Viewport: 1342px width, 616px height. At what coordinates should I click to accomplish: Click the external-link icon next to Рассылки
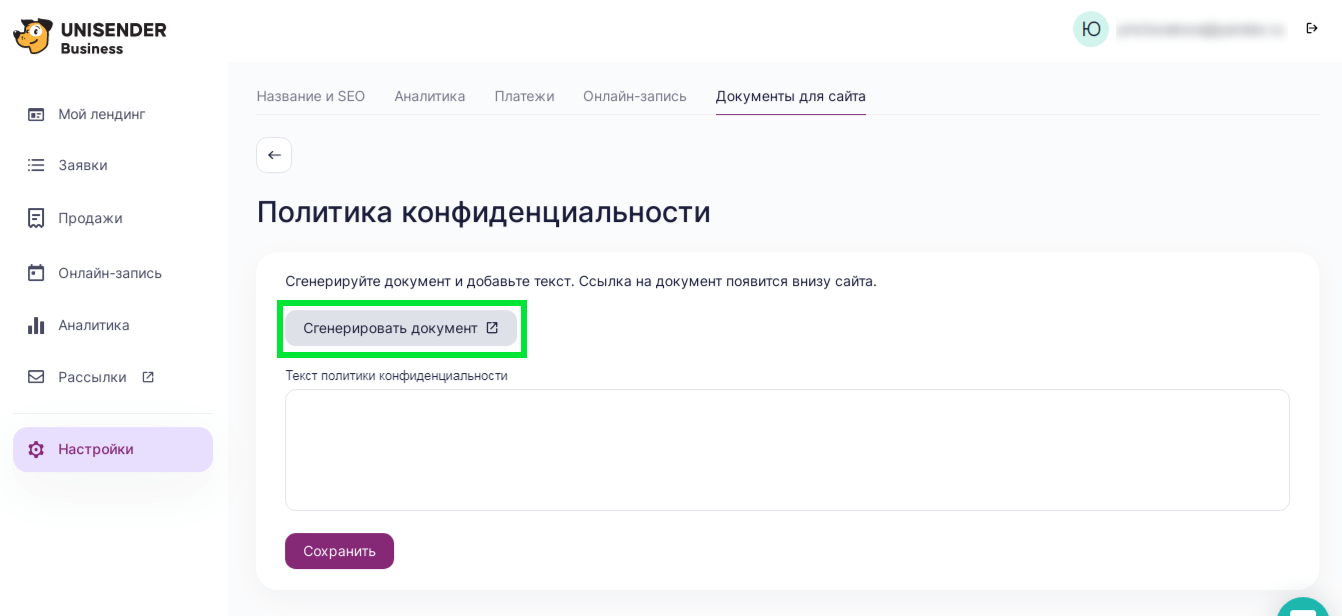148,377
